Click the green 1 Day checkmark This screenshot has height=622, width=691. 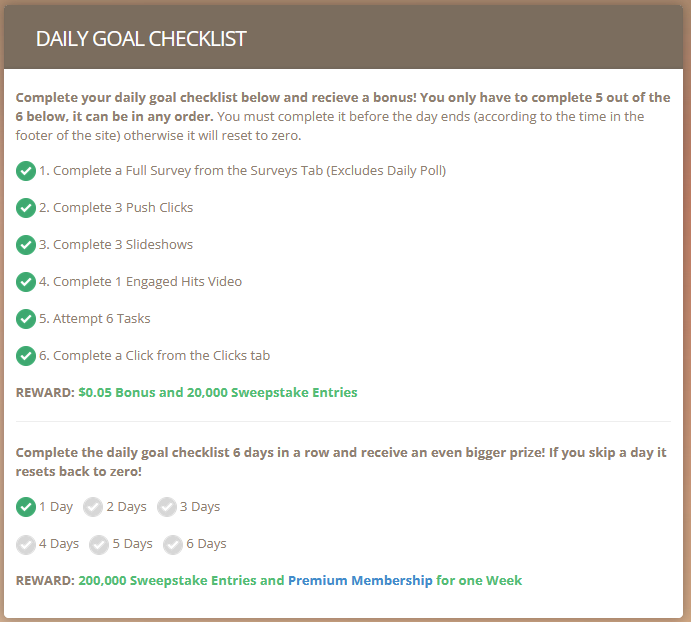[26, 507]
